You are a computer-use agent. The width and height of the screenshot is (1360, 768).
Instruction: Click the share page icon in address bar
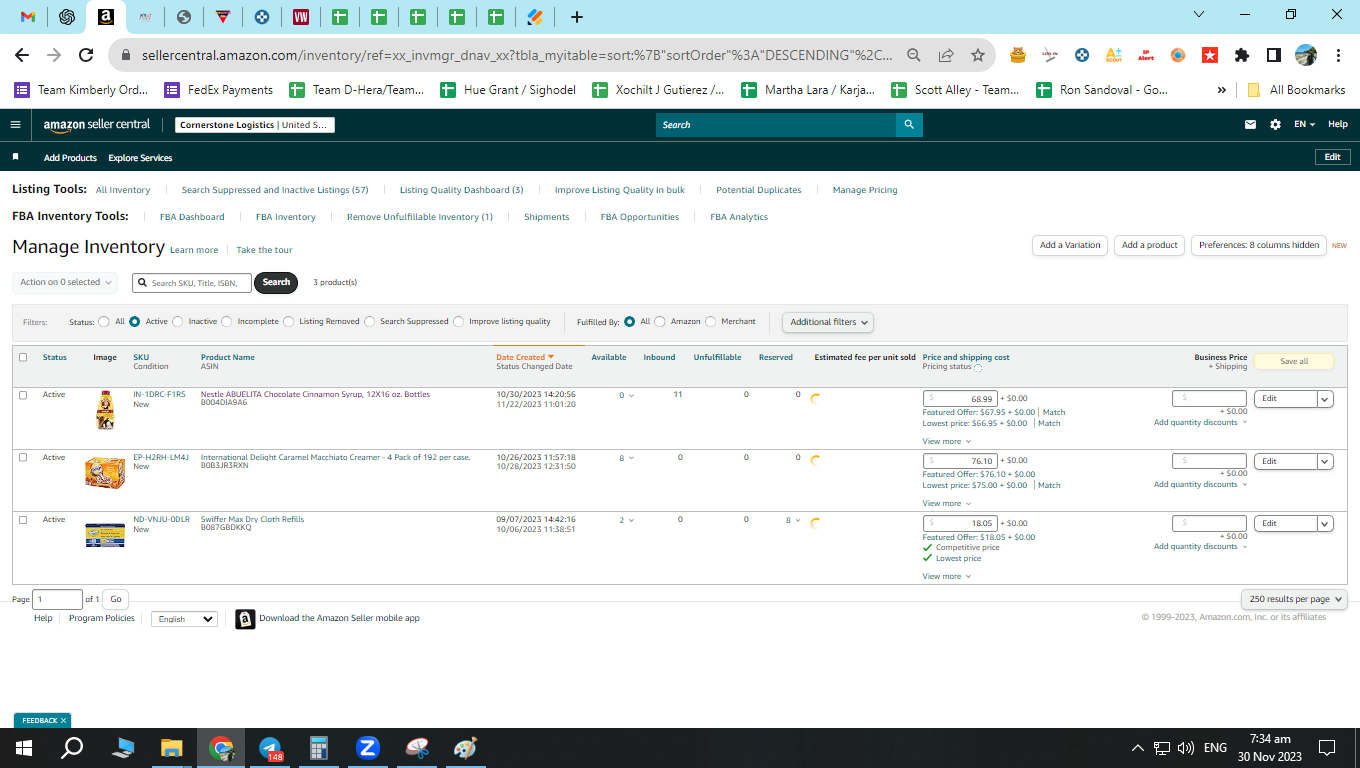(x=946, y=55)
